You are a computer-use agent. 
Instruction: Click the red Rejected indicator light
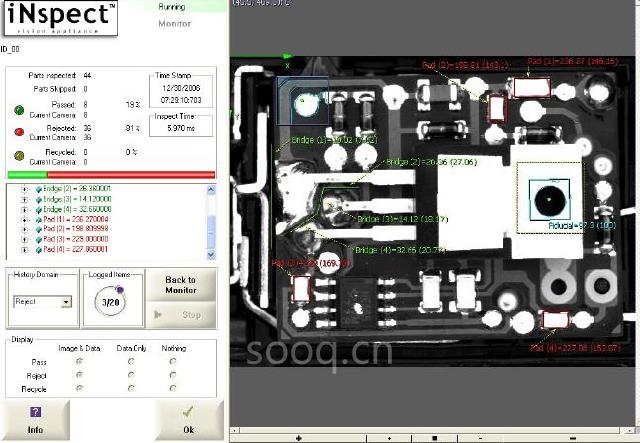19,131
